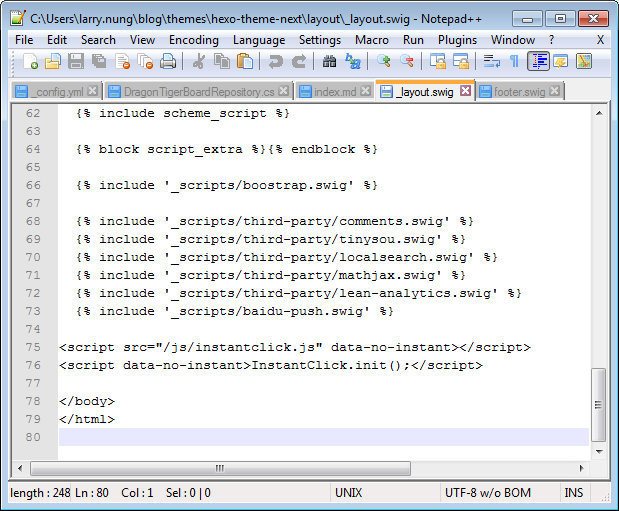Click the Close All toolbar icon

point(145,62)
